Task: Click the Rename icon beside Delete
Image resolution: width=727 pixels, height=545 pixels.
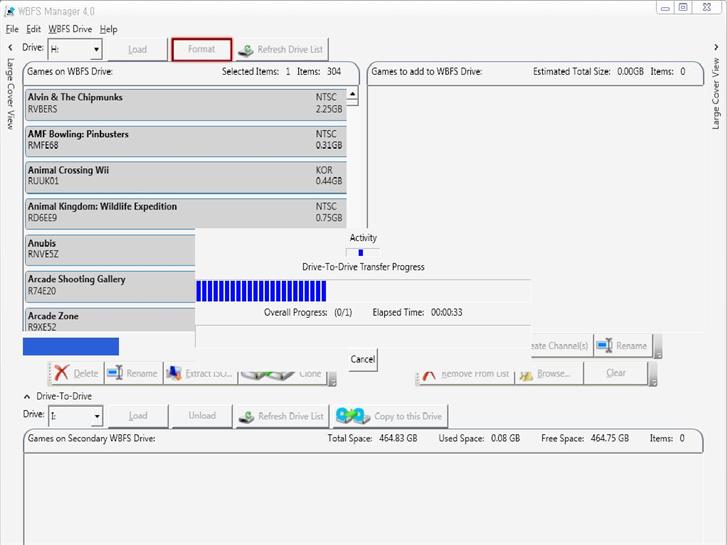Action: (115, 373)
